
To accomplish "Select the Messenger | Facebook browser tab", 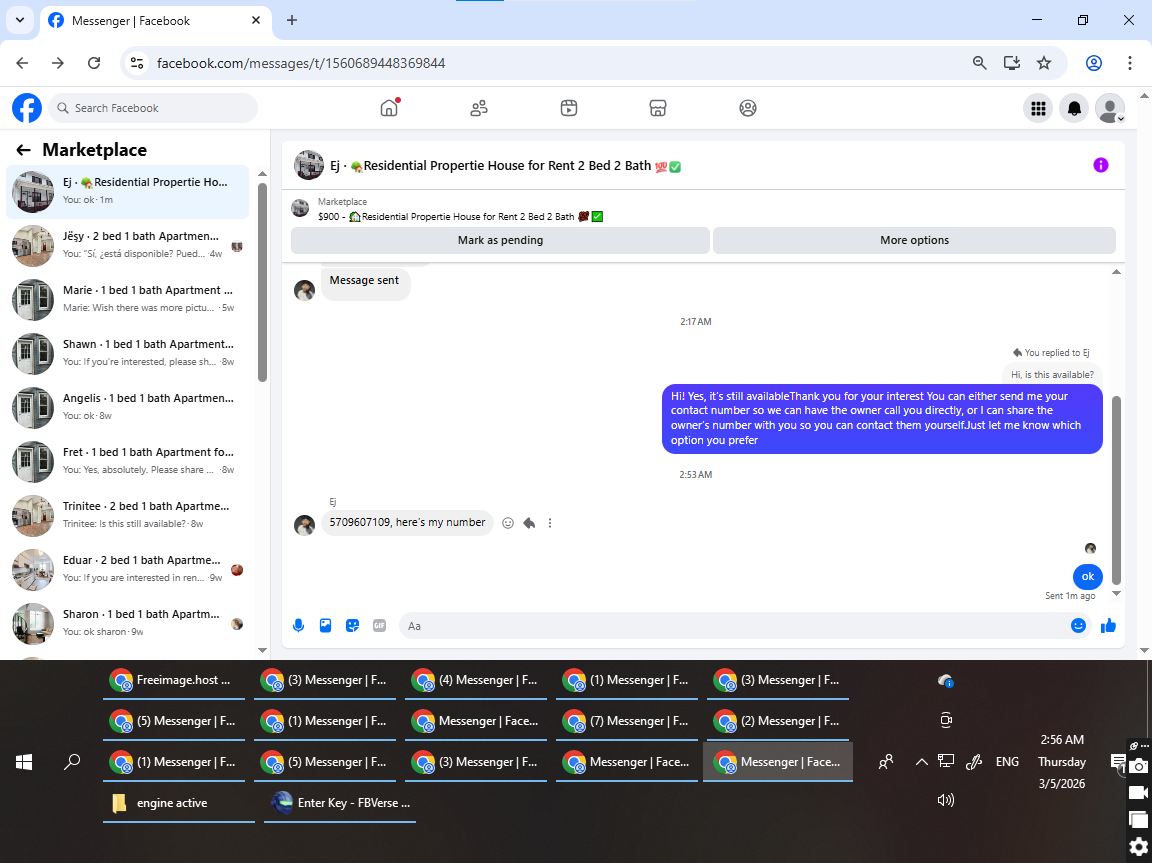I will pos(156,21).
